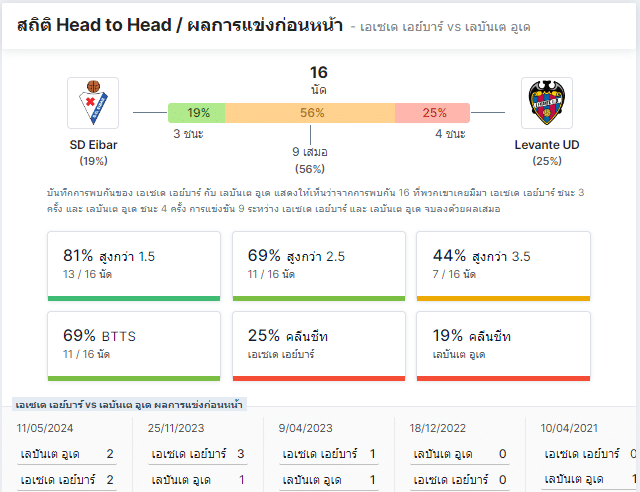Click the 69% BTTS stat card
Screen dimensions: 640x492
click(x=134, y=346)
